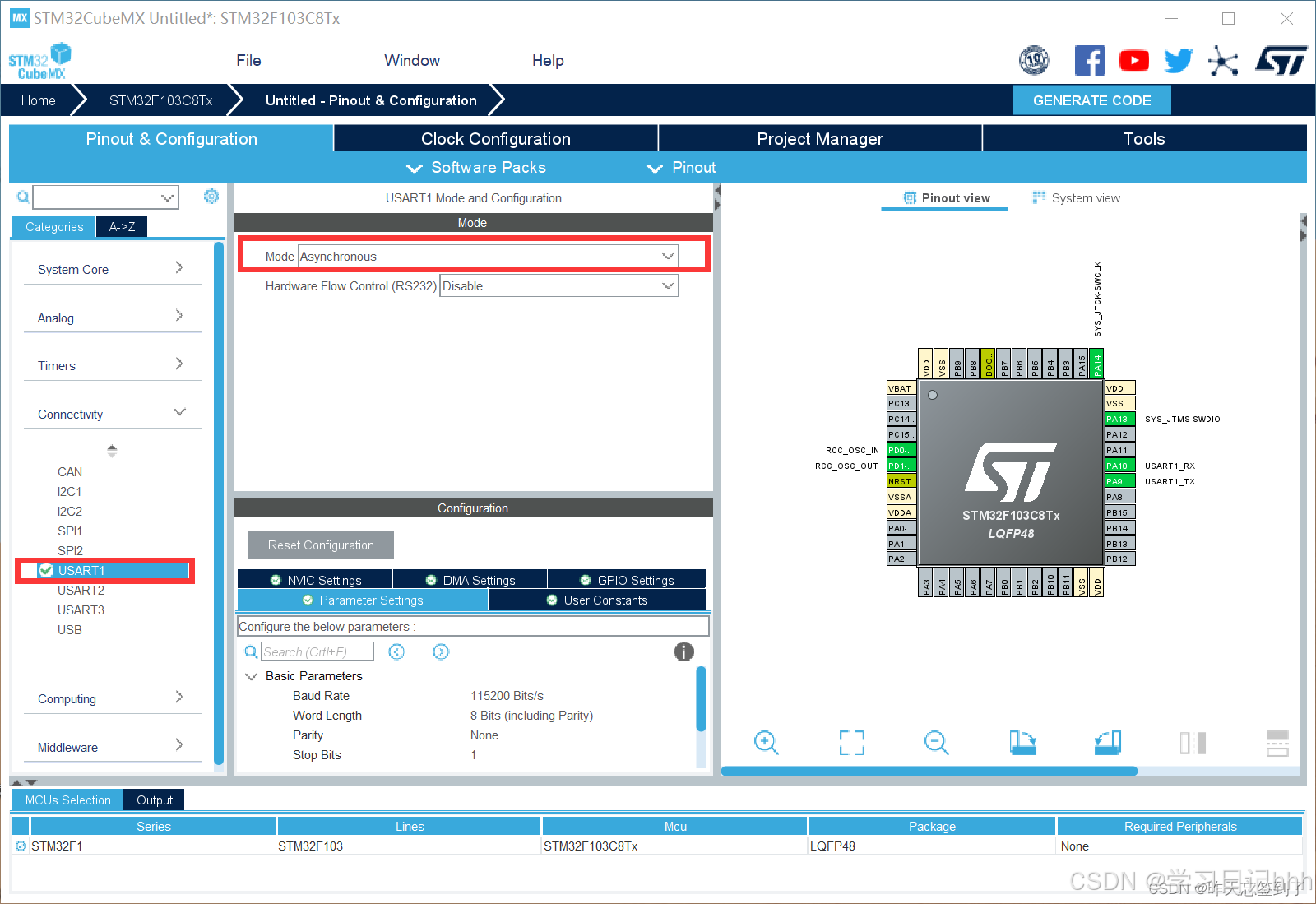
Task: Click the peripheral search magnifier icon
Action: coord(24,197)
